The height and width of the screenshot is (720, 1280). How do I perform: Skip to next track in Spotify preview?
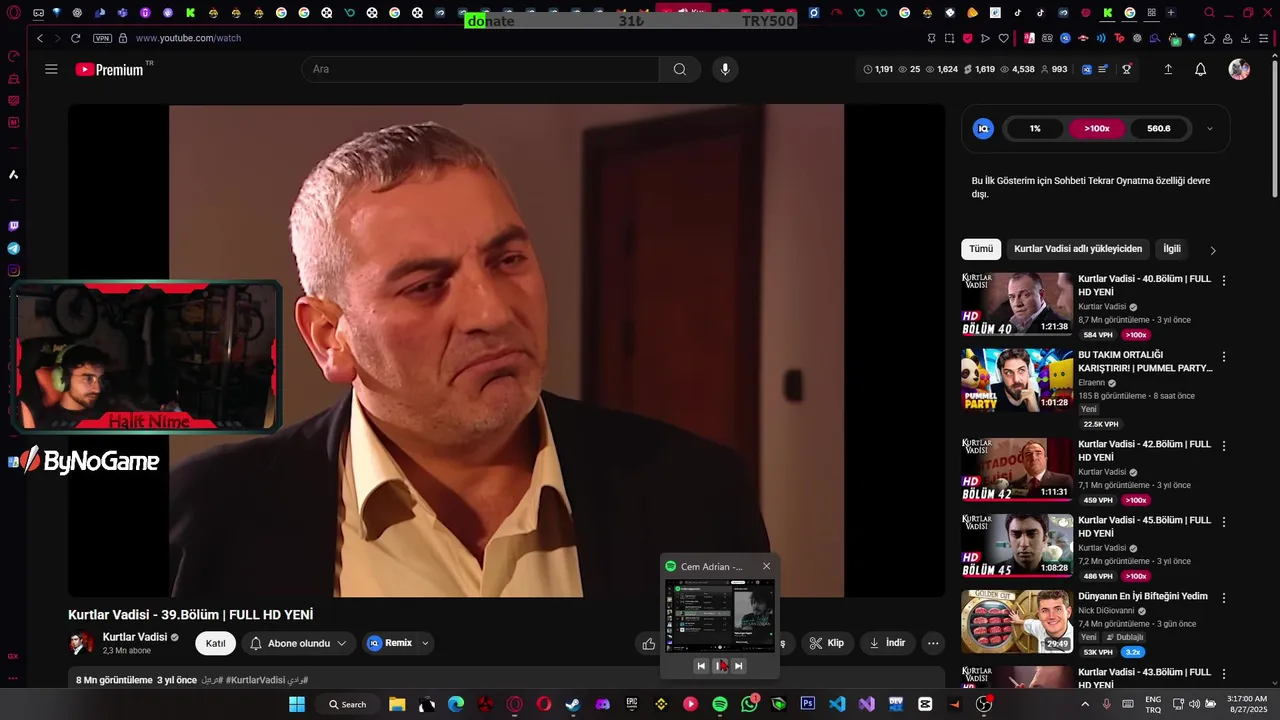739,666
